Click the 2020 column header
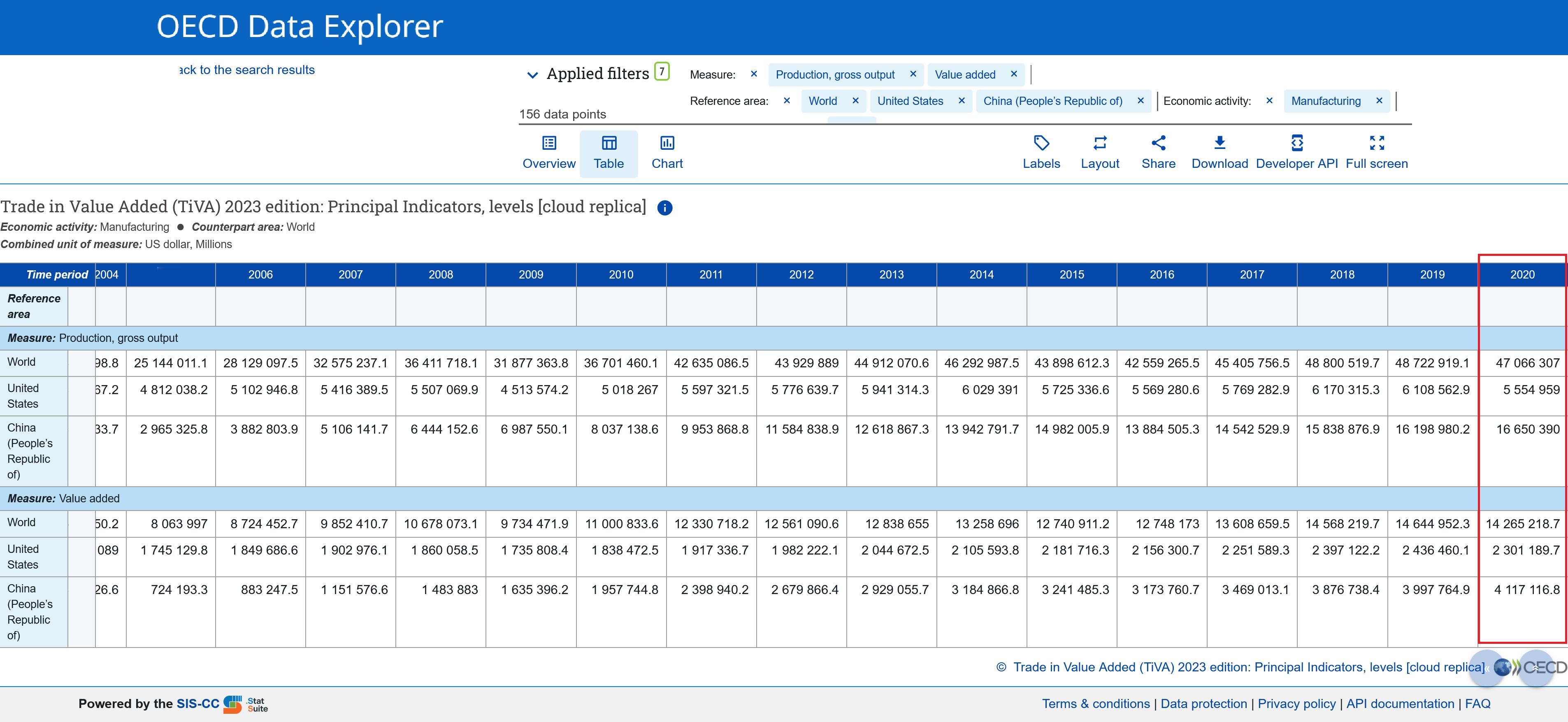 (x=1522, y=274)
